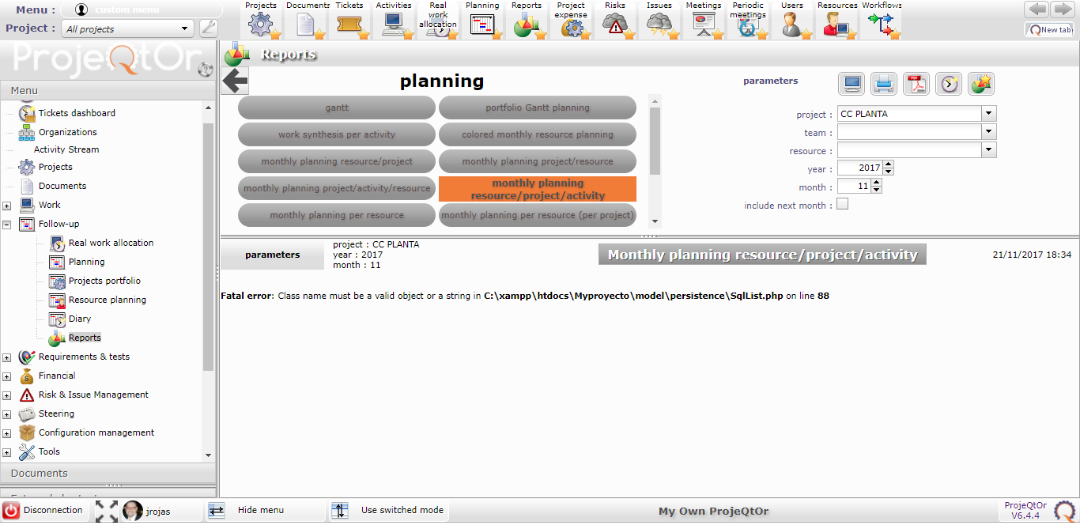Screen dimensions: 1080x523
Task: Click the fullscreen arrows icon
Action: (107, 510)
